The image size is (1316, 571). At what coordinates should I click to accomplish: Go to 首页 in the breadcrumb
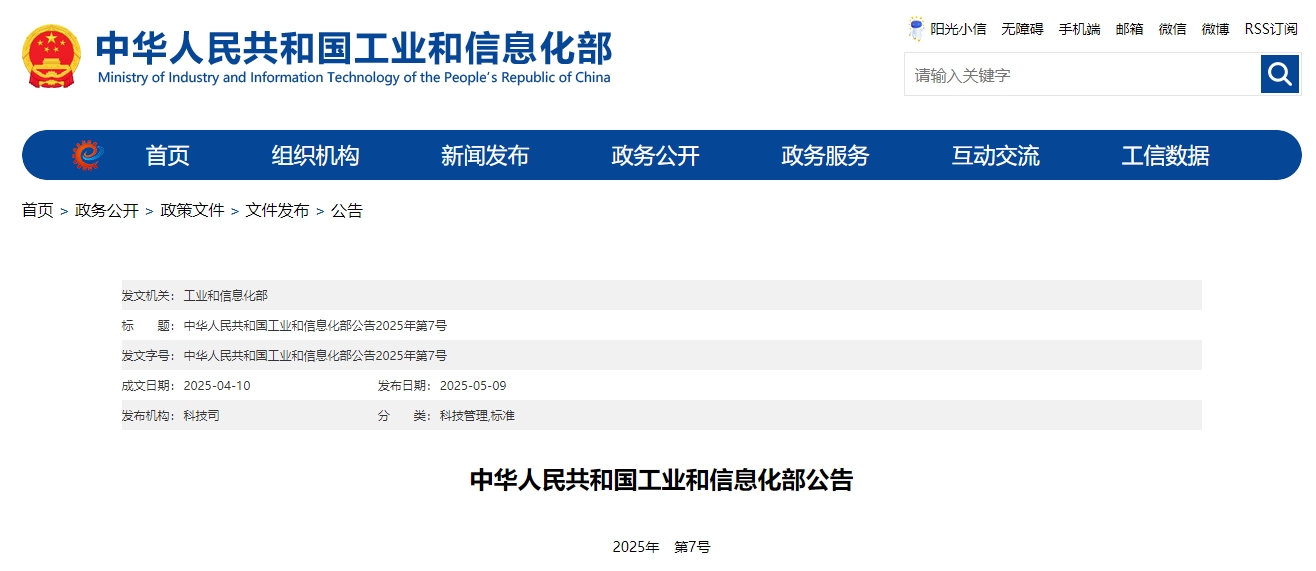point(38,210)
